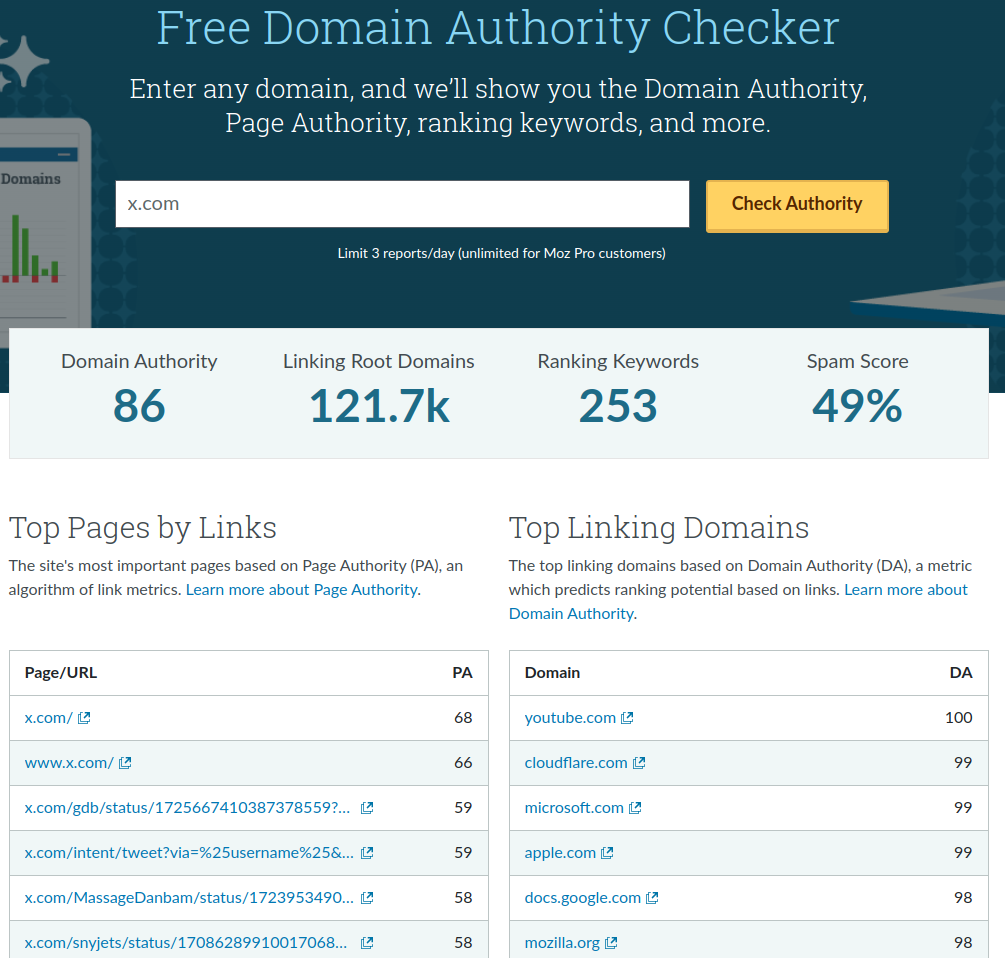Screen dimensions: 1005x958
Task: Click external link icon next to youtube.com
Action: (627, 718)
